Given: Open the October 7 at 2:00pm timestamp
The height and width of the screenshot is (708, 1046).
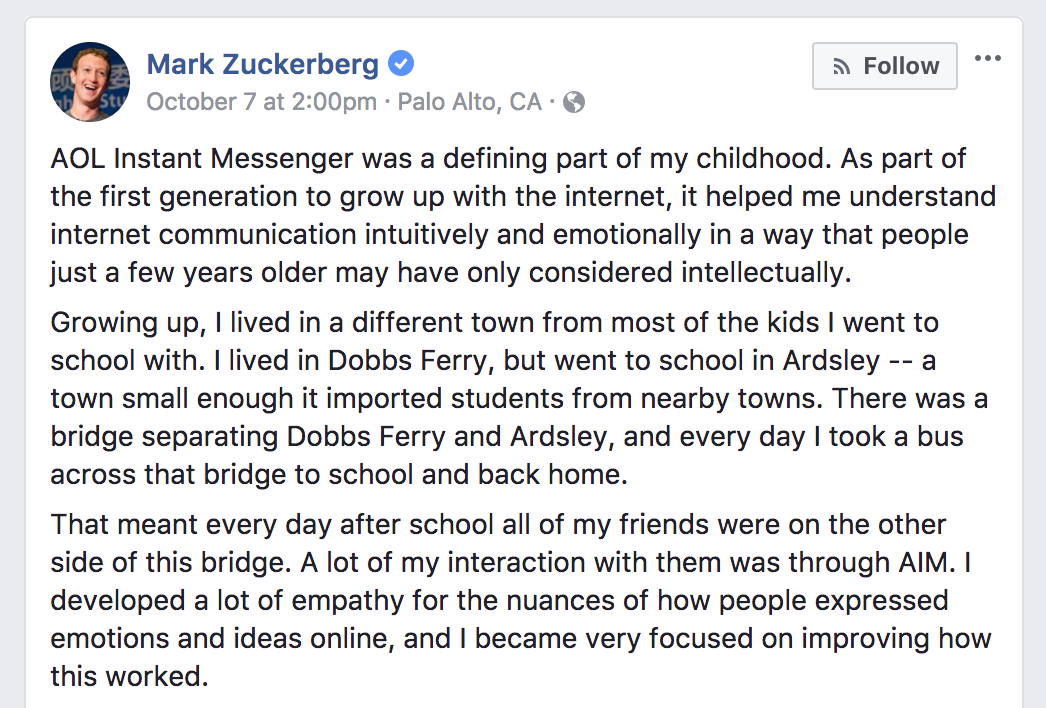Looking at the screenshot, I should coord(262,102).
